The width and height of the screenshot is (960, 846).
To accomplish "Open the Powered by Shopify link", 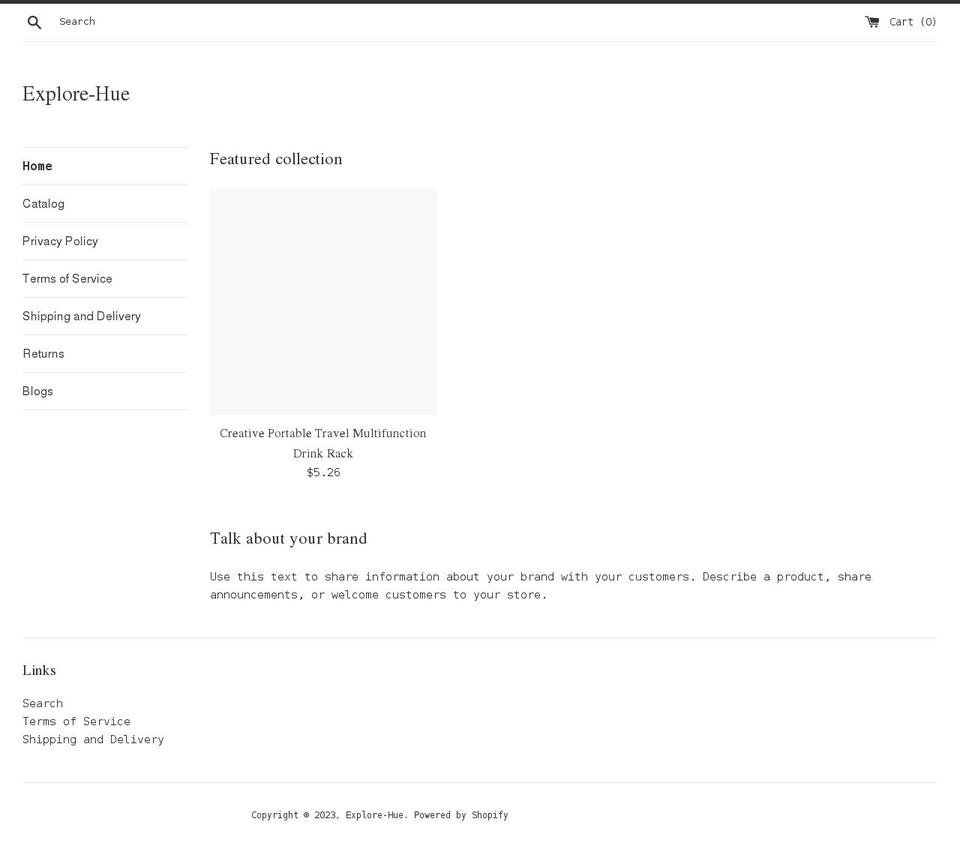I will (461, 815).
